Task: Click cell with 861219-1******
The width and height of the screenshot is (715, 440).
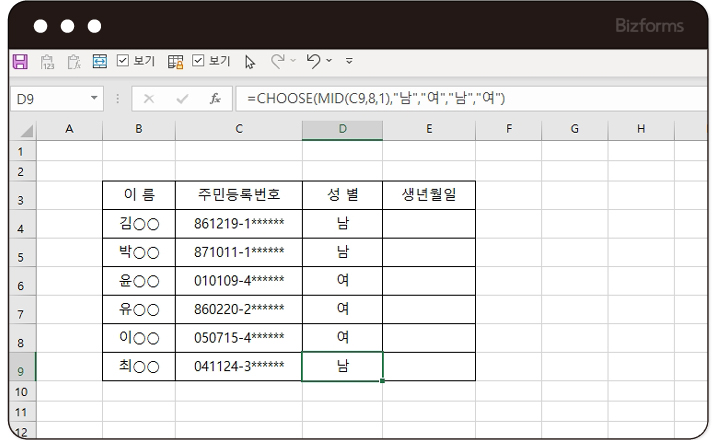Action: 239,224
